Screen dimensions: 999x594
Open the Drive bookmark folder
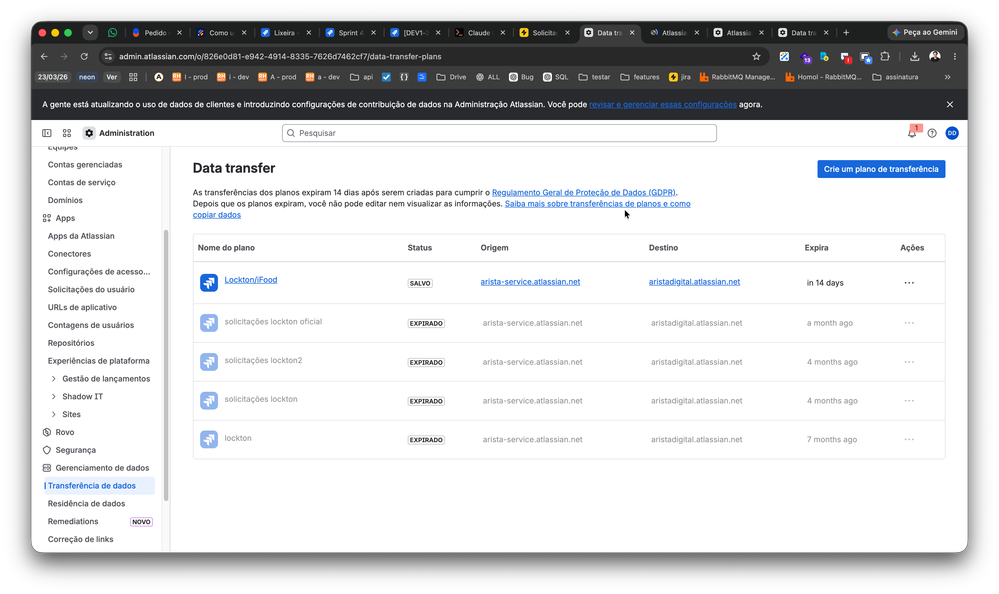click(451, 77)
